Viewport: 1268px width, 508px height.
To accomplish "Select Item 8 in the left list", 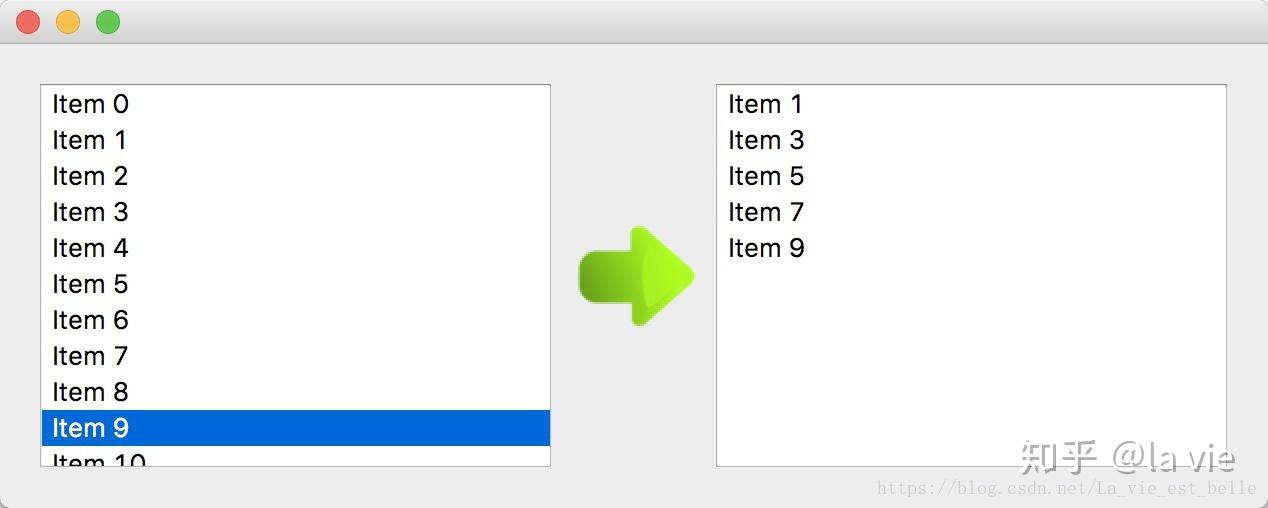I will pyautogui.click(x=90, y=392).
